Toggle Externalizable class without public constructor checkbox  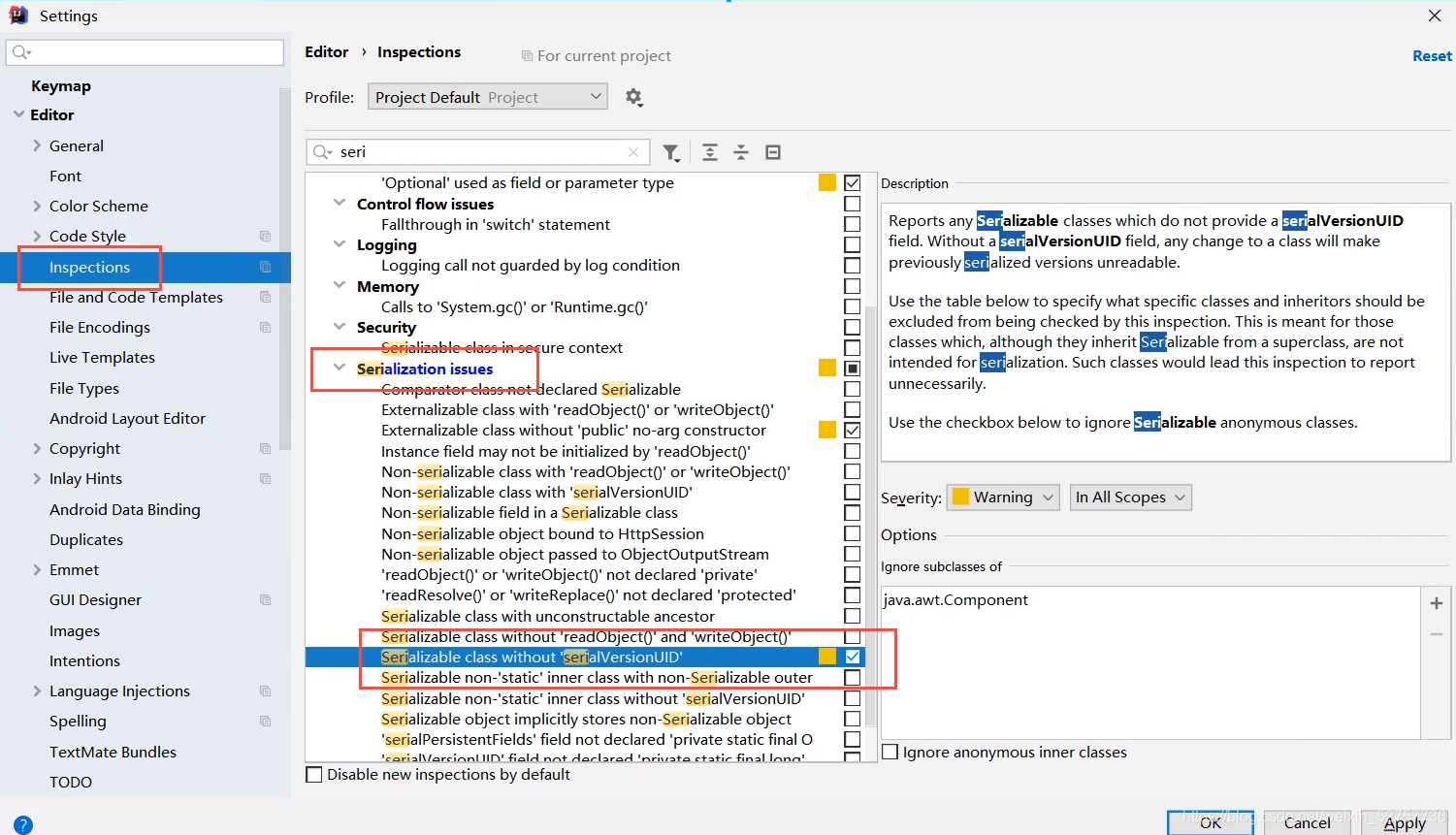click(852, 430)
